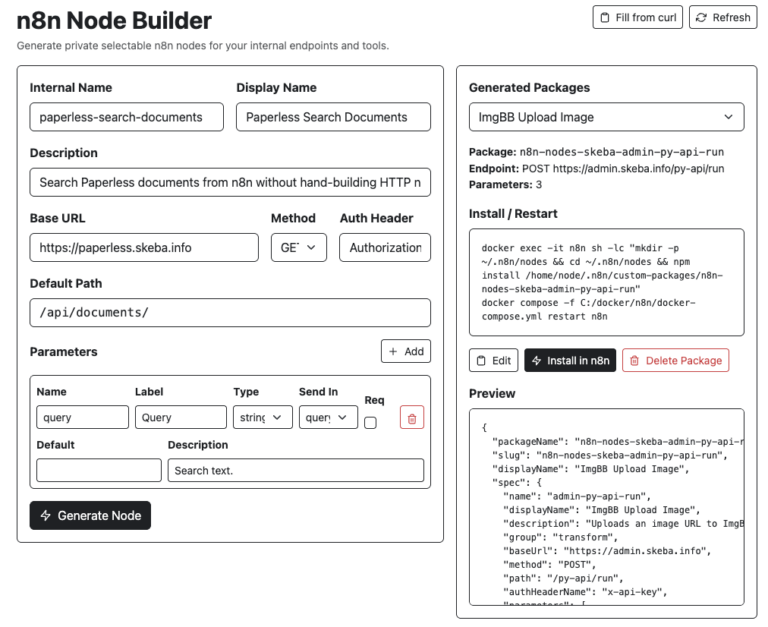The image size is (768, 627).
Task: Toggle the Req checkbox for query parameter
Action: click(370, 422)
